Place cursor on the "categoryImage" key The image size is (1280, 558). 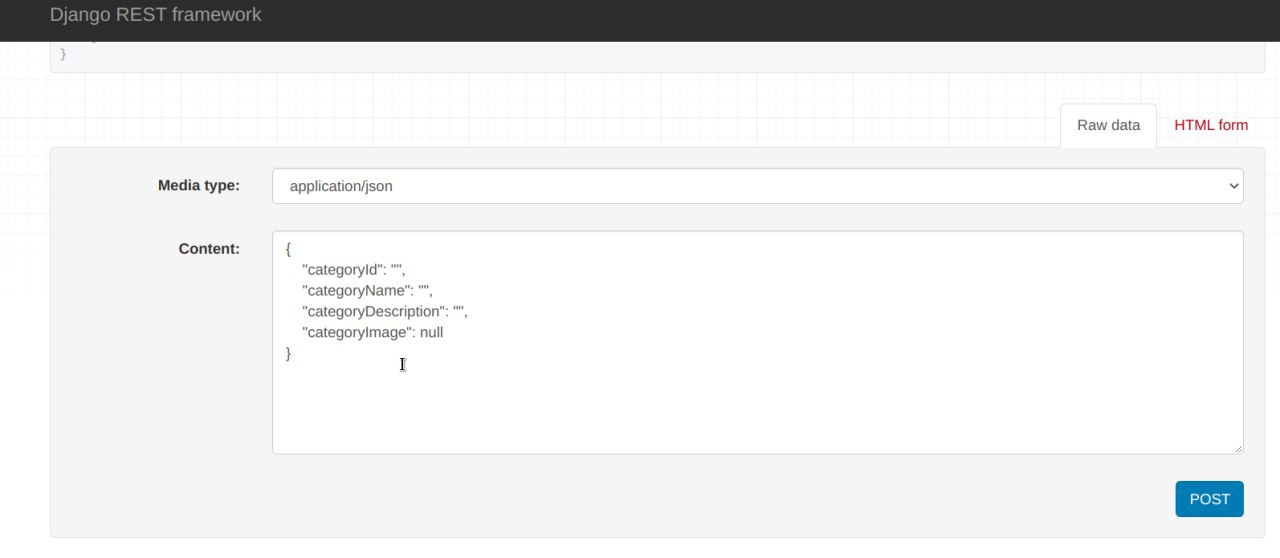coord(357,332)
